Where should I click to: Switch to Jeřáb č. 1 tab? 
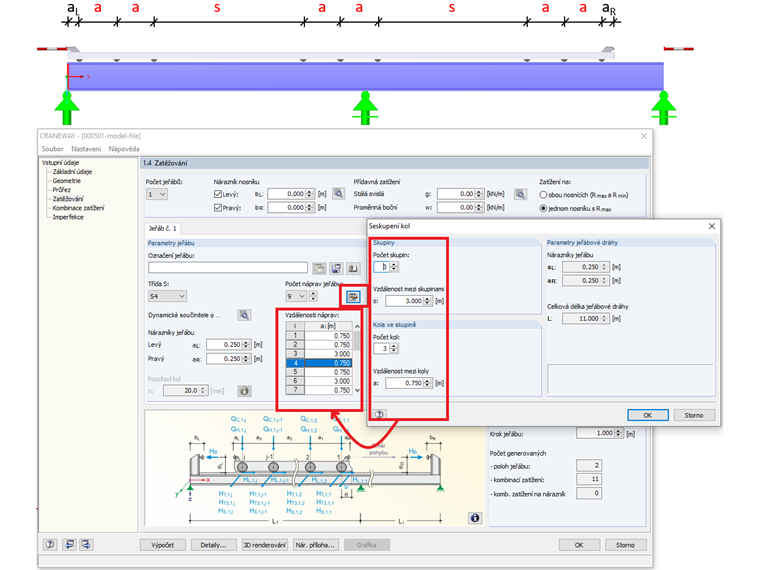(x=163, y=228)
